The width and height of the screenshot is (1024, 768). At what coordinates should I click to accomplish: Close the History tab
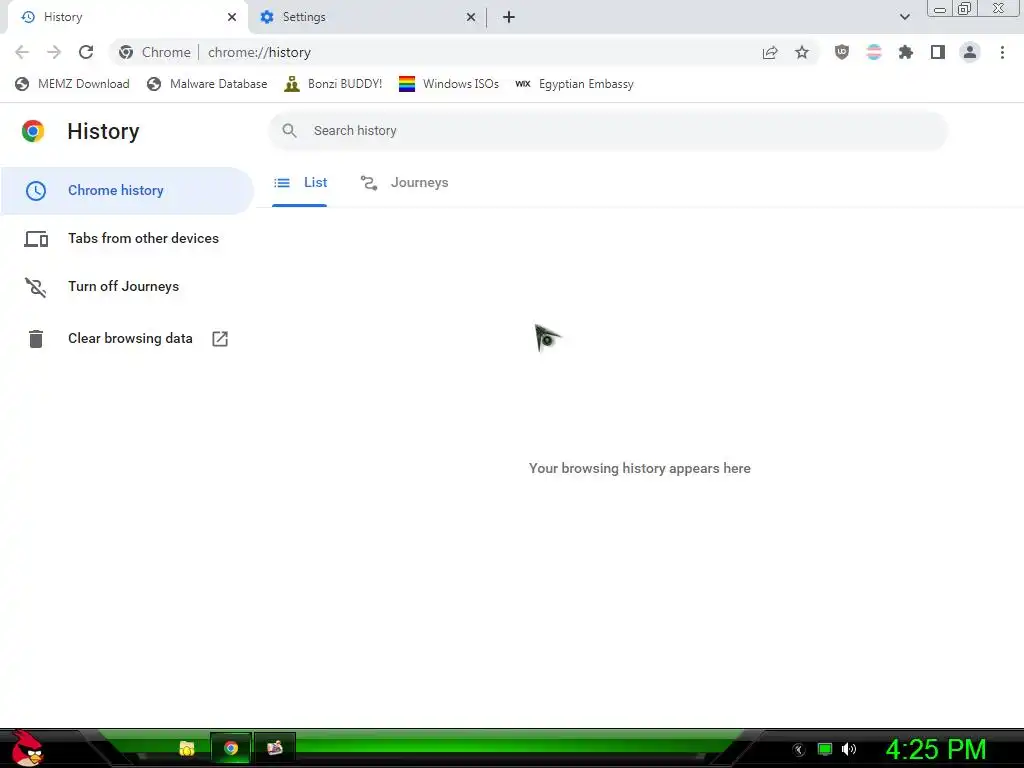[x=232, y=17]
